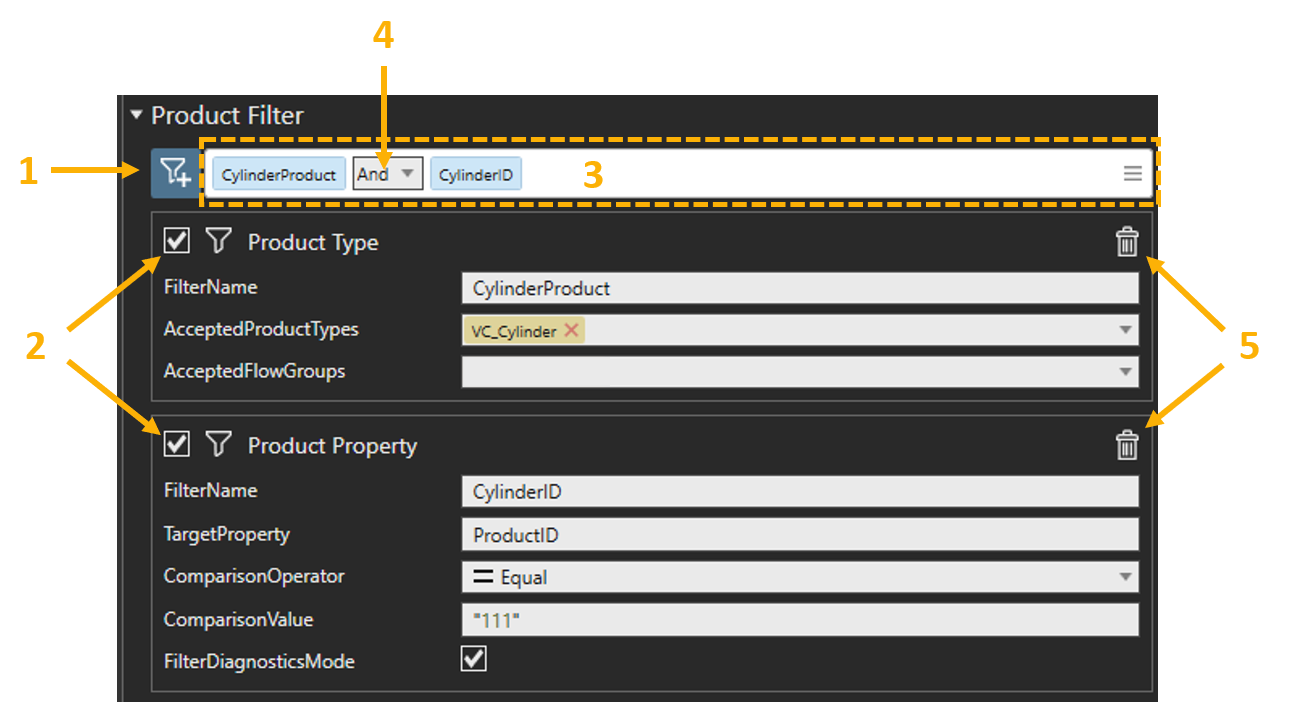Image resolution: width=1290 pixels, height=722 pixels.
Task: Click the add filter funnel icon
Action: 175,174
